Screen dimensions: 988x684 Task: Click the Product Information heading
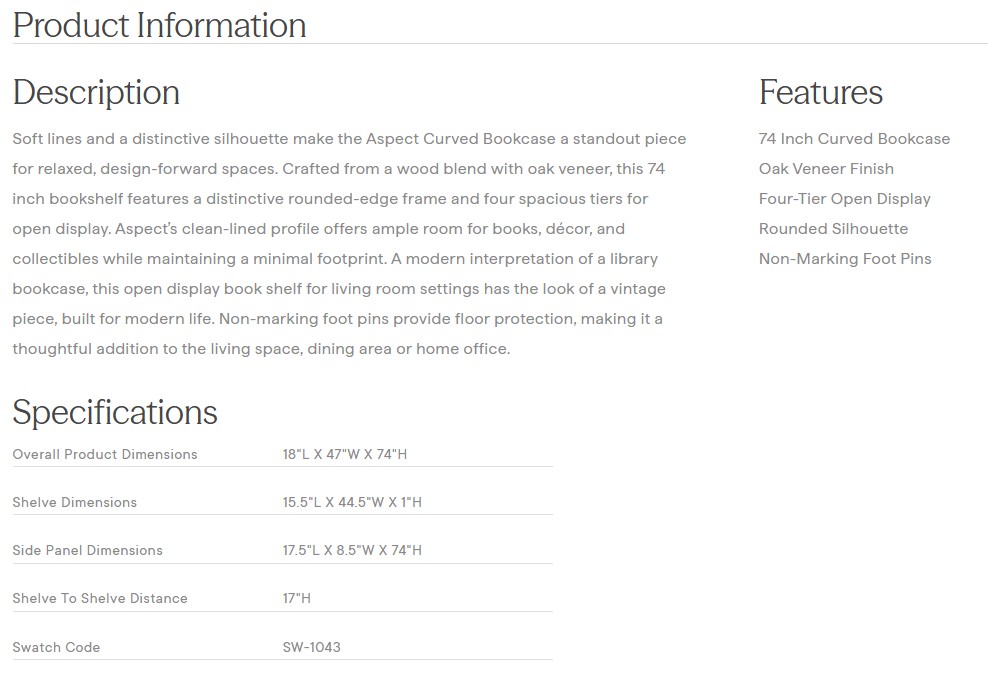click(159, 25)
